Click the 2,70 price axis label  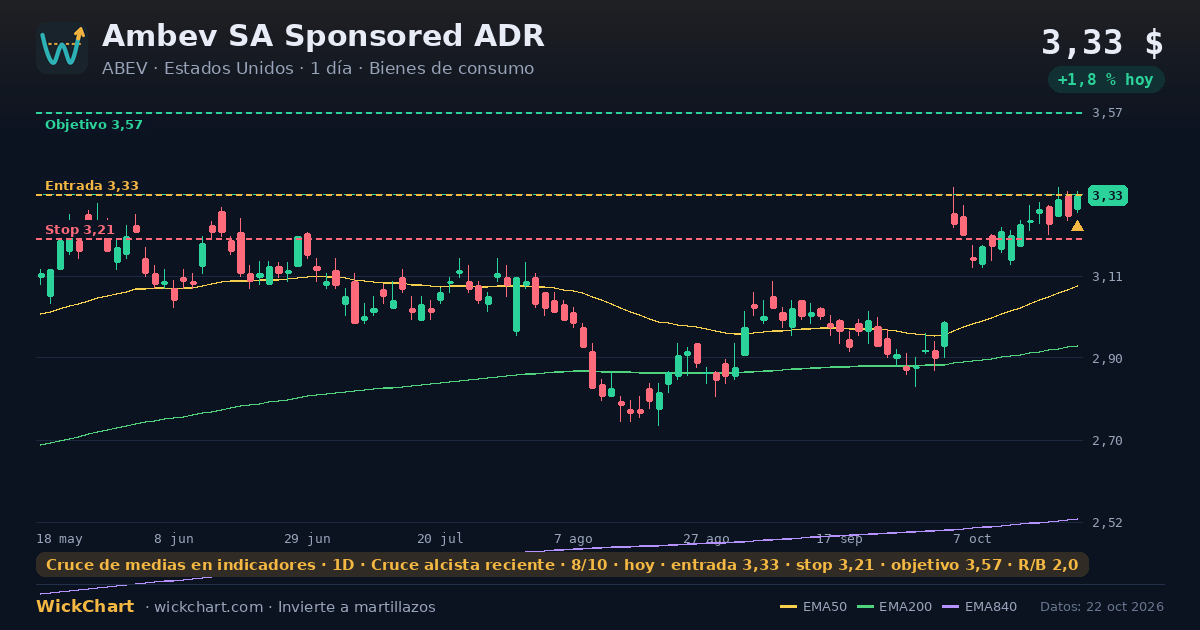[1107, 441]
